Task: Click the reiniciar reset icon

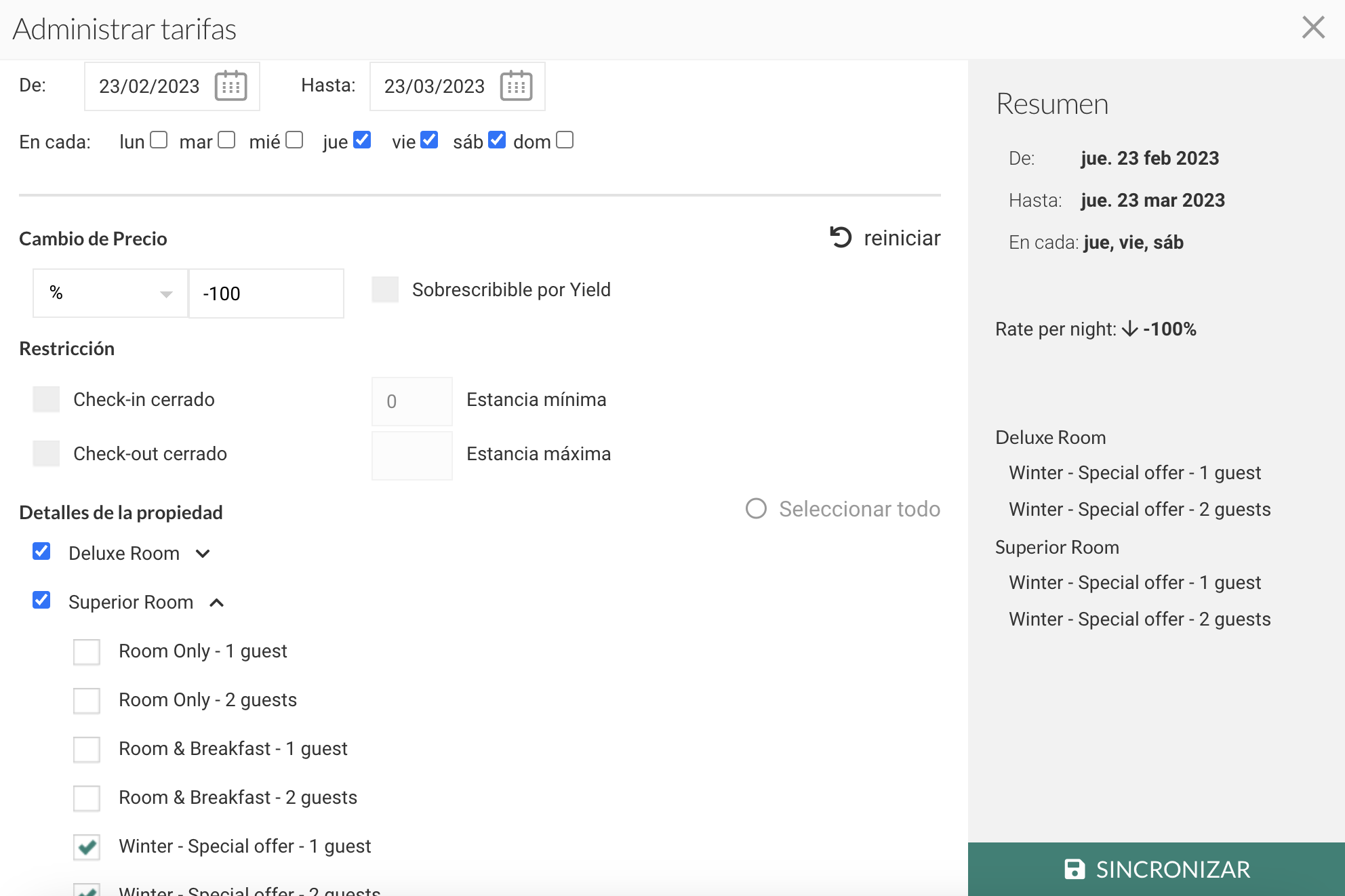Action: click(841, 237)
